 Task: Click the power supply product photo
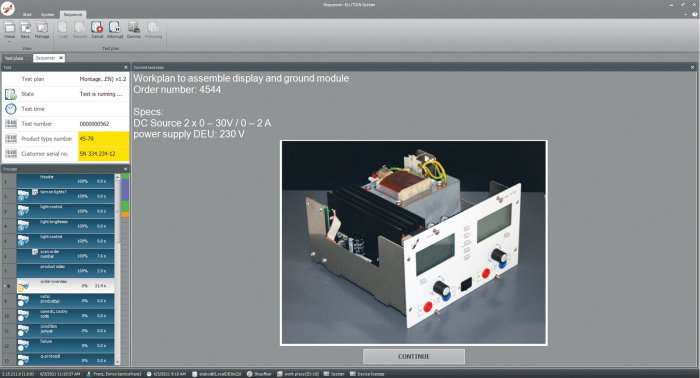413,243
